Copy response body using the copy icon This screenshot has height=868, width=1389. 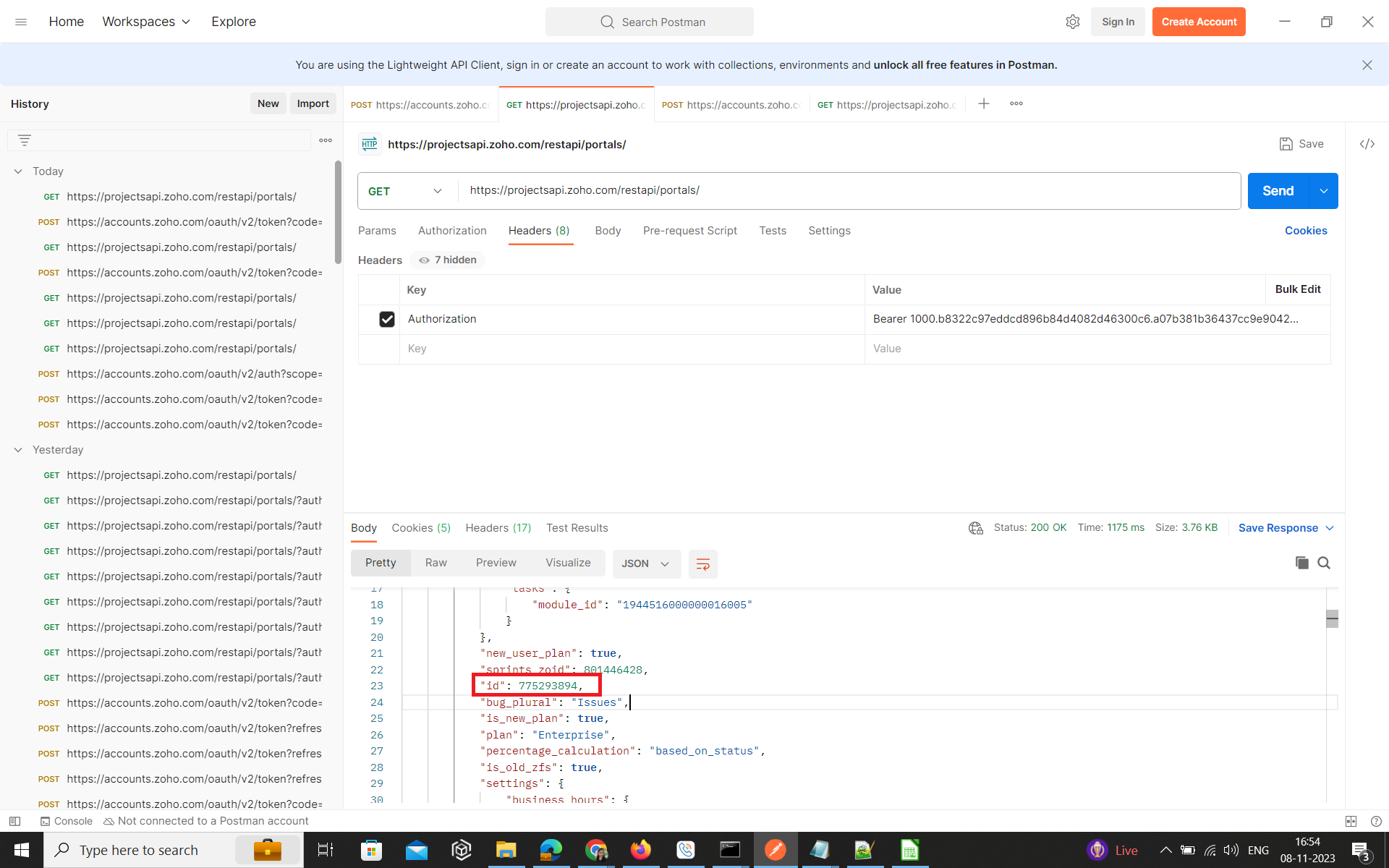1301,563
